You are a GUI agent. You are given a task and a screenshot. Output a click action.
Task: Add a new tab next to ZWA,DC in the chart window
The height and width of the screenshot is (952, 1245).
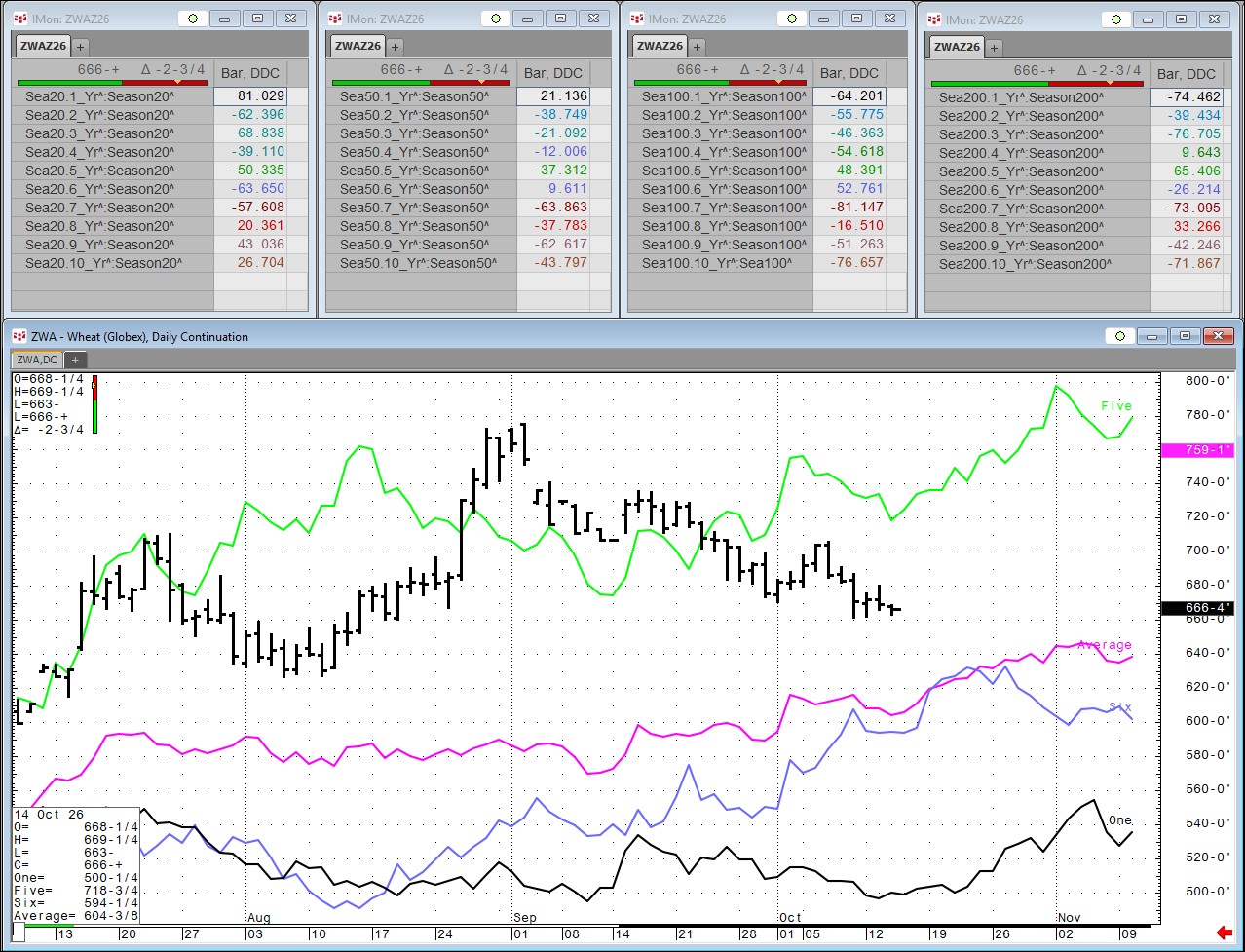74,360
